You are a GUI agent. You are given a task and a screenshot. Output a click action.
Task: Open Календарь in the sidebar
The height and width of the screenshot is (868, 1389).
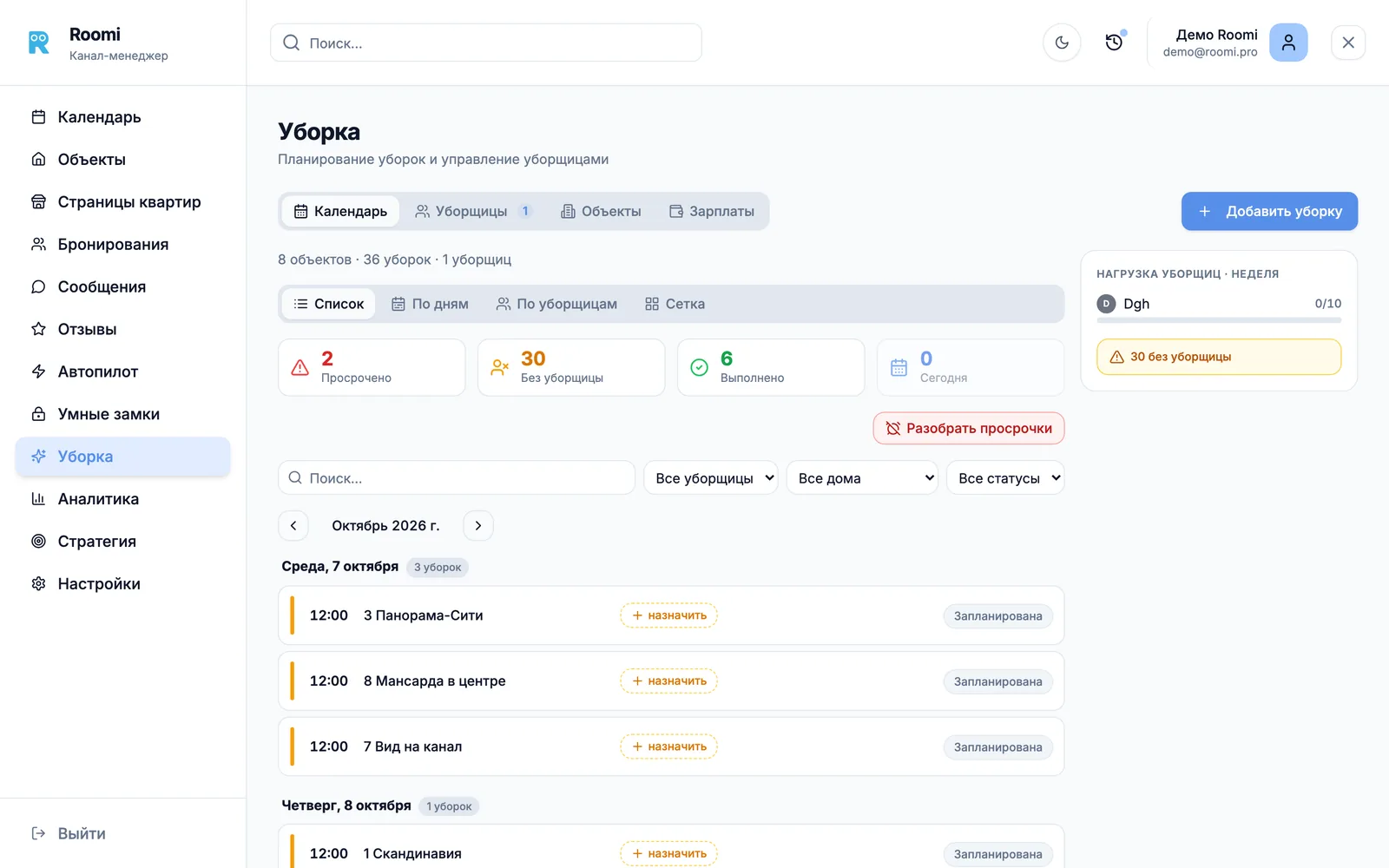122,117
